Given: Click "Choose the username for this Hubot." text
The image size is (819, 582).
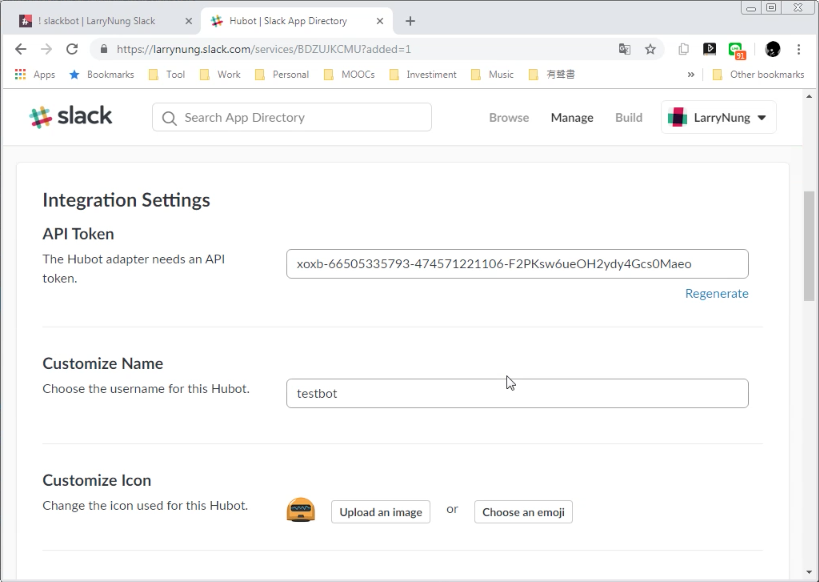Looking at the screenshot, I should click(146, 389).
